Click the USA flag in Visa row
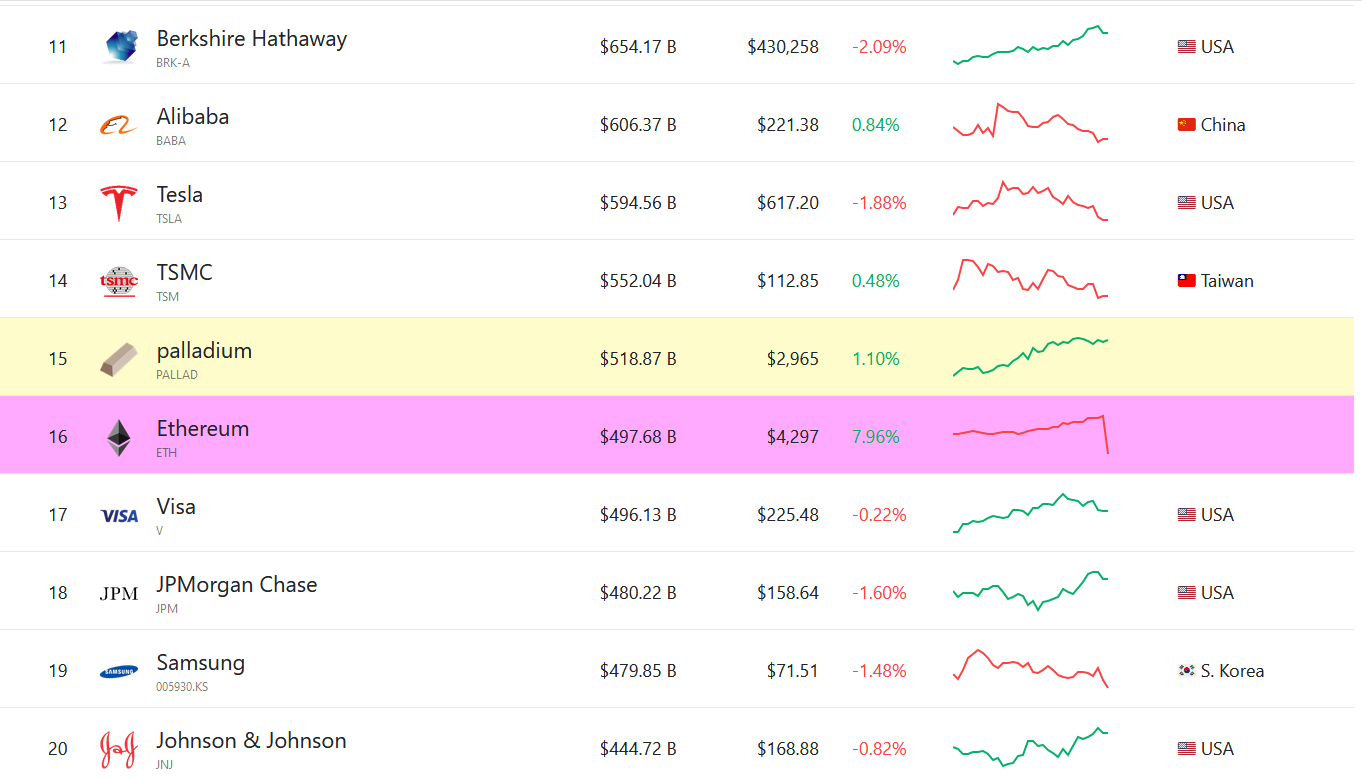This screenshot has width=1362, height=780. tap(1187, 514)
